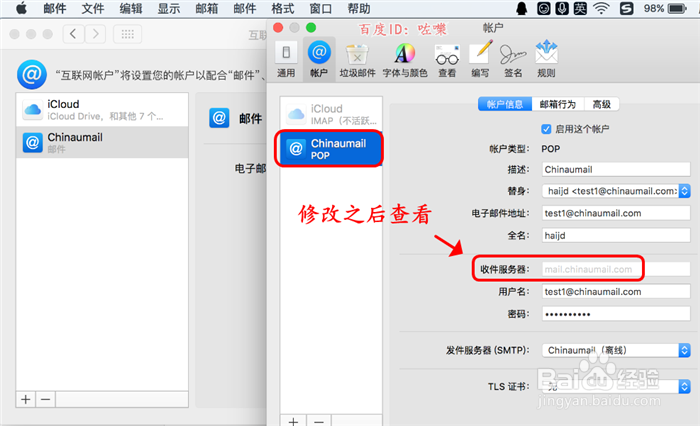The height and width of the screenshot is (426, 700).
Task: Add account with plus button in Accounts window
Action: [293, 421]
